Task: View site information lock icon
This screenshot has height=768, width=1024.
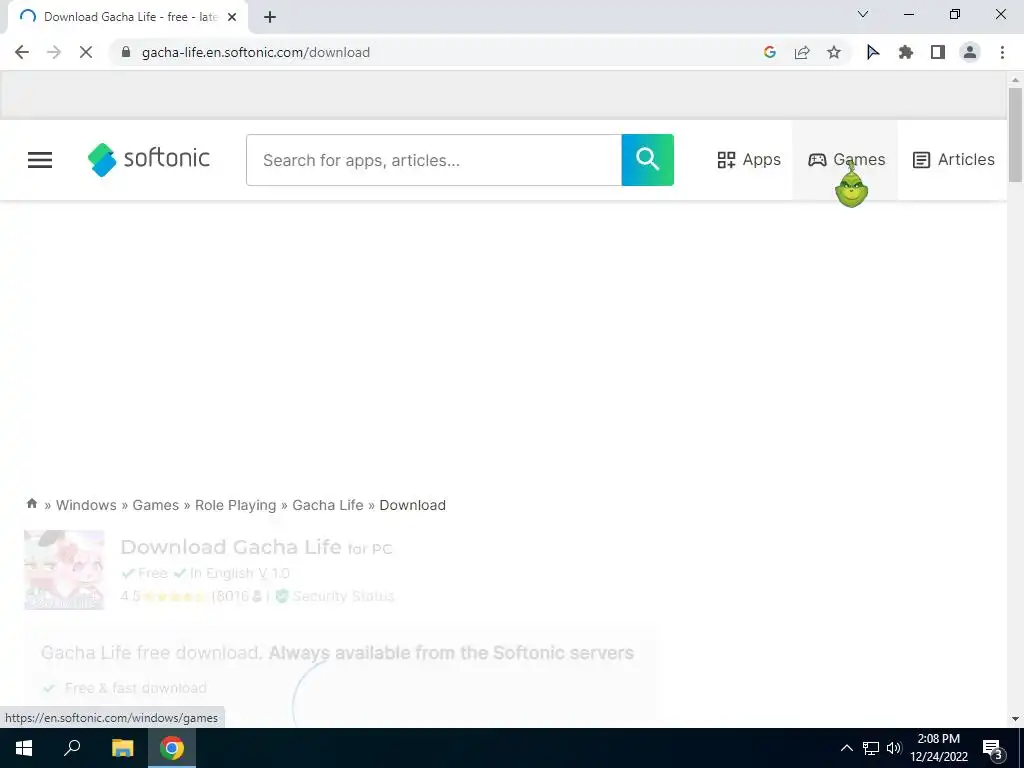Action: (126, 52)
